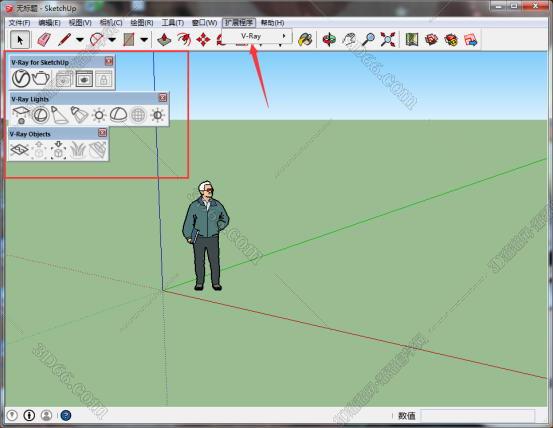Show the V-Ray frame buffer icon
553x428 pixels.
84,78
